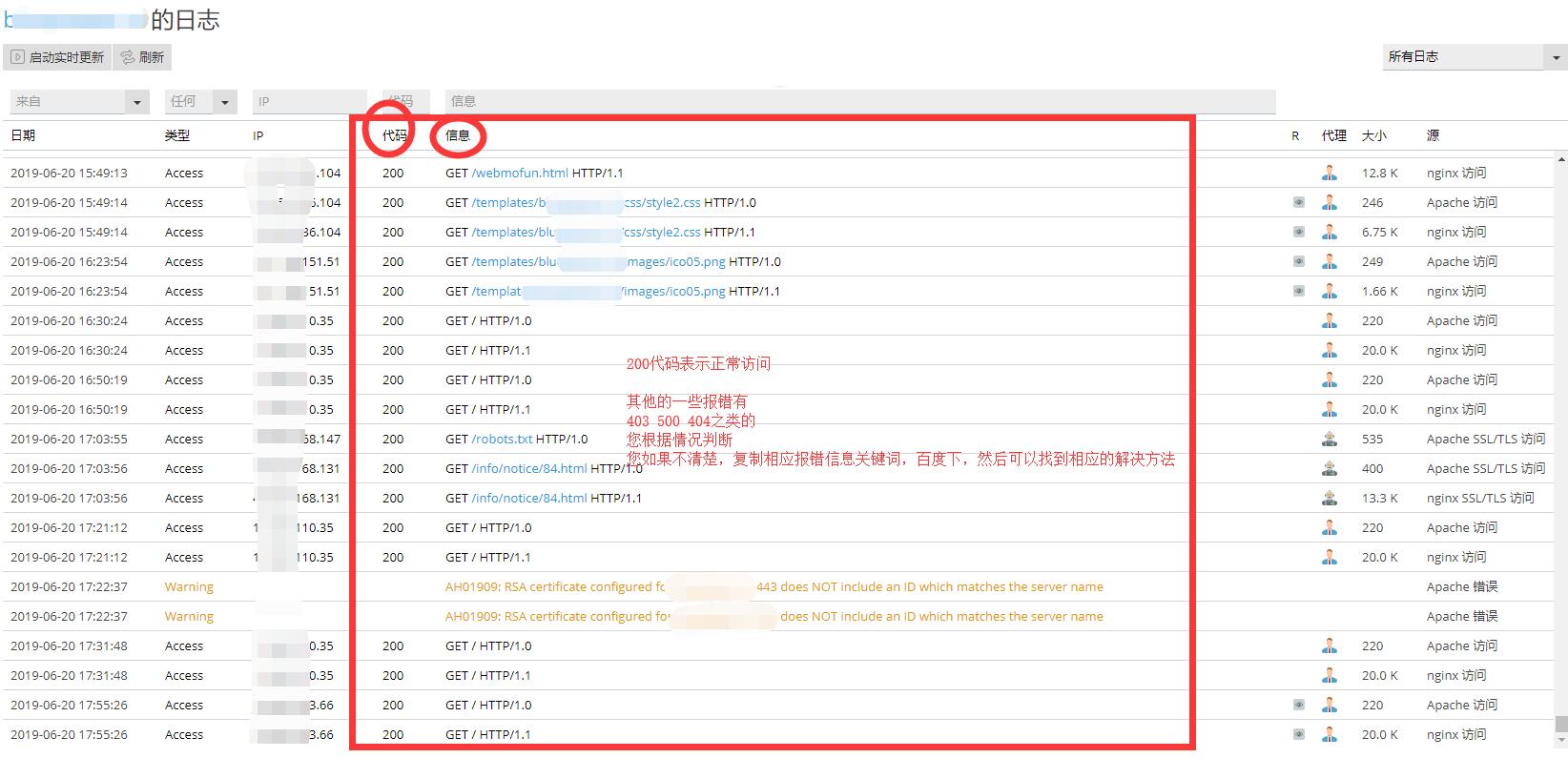
Task: Click agent icon in 16:23:54 nginx row
Action: pyautogui.click(x=1330, y=291)
